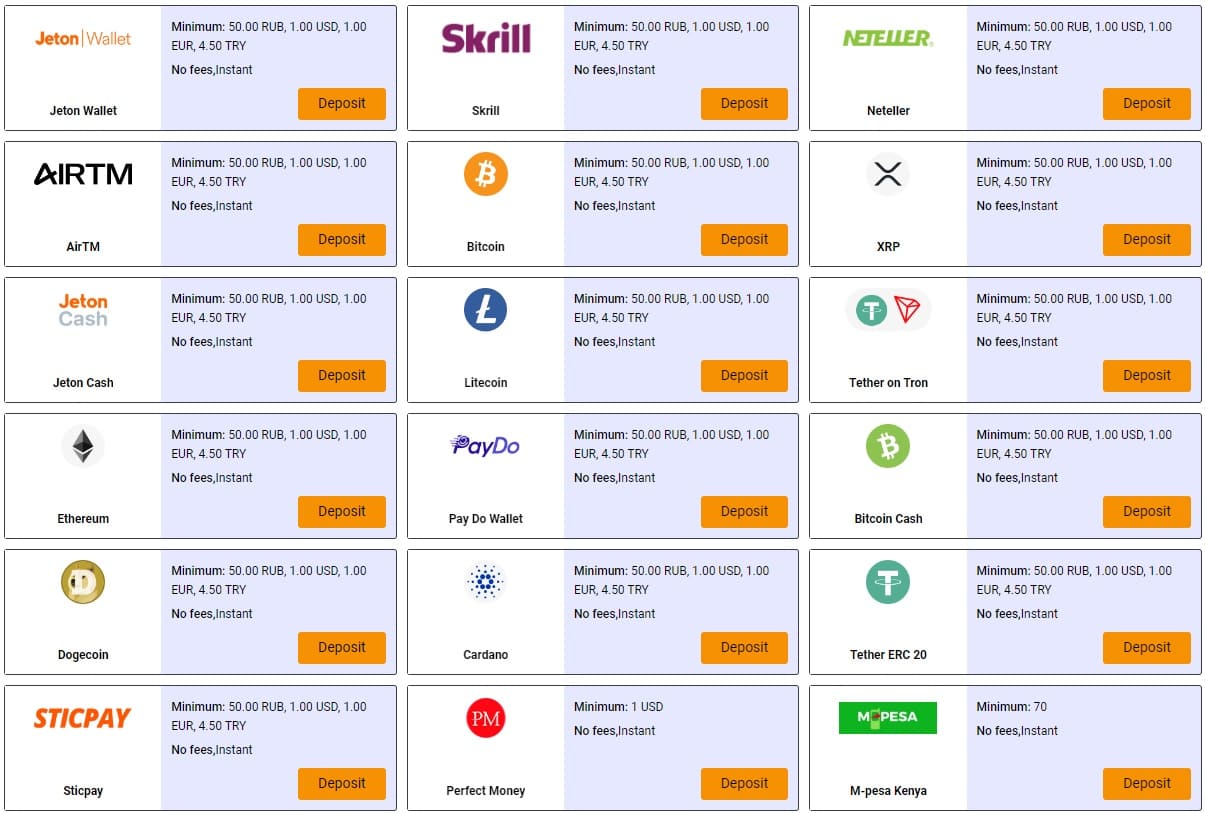Click the Dogecoin coin icon

[83, 582]
